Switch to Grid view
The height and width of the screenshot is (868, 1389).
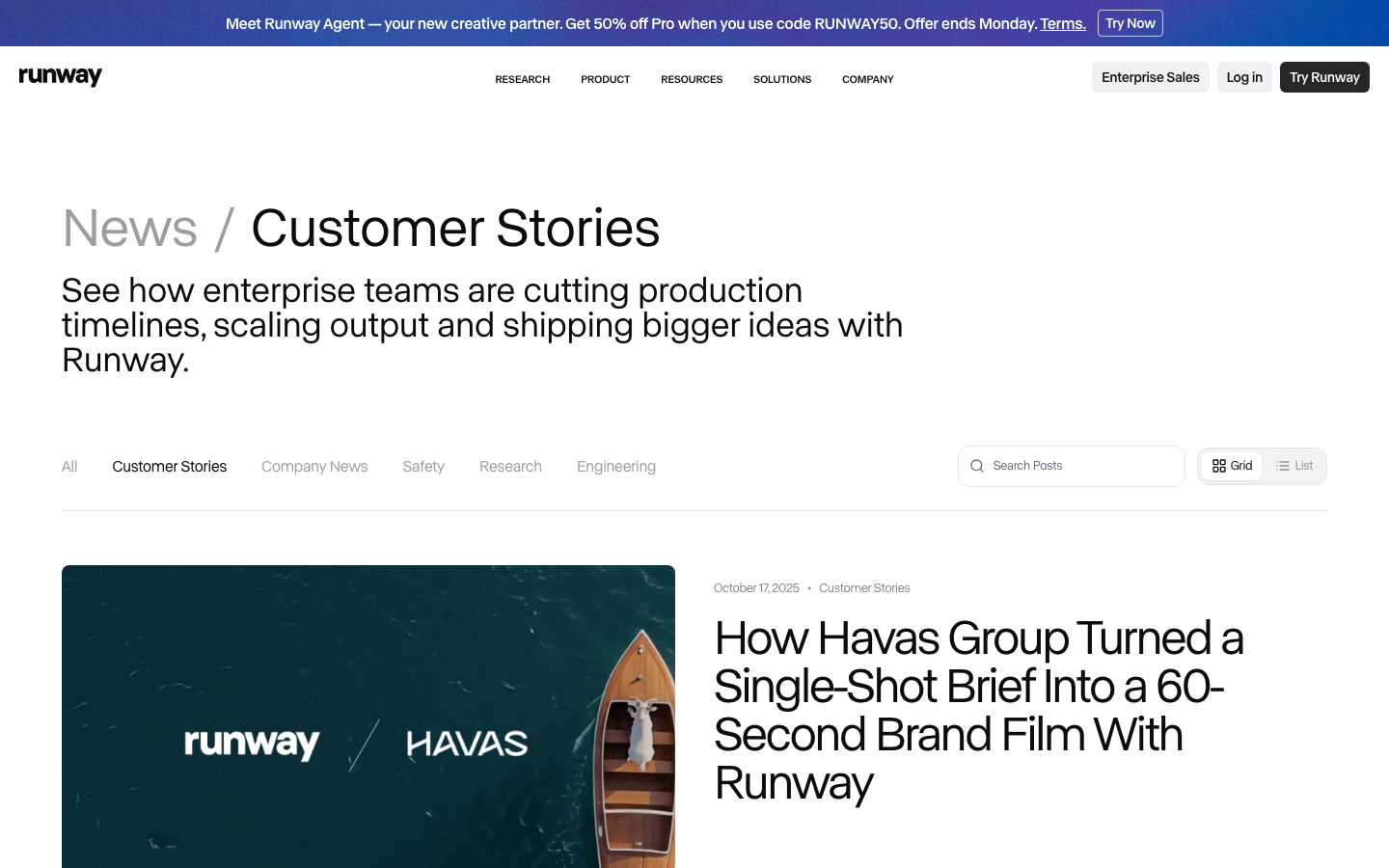pos(1232,466)
